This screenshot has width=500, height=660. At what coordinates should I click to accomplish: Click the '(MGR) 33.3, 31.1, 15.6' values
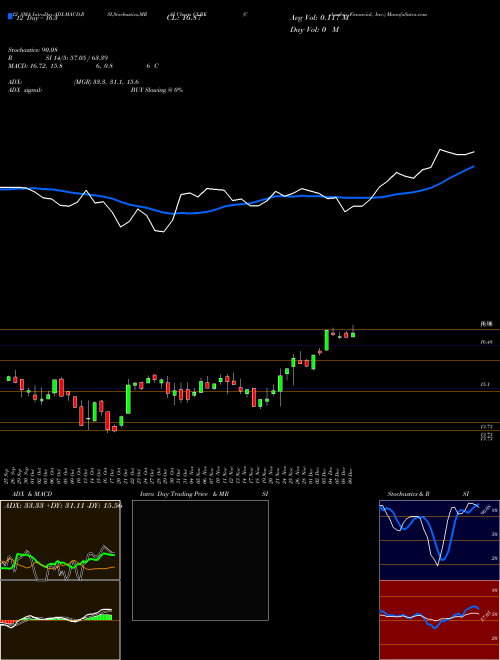pos(106,82)
